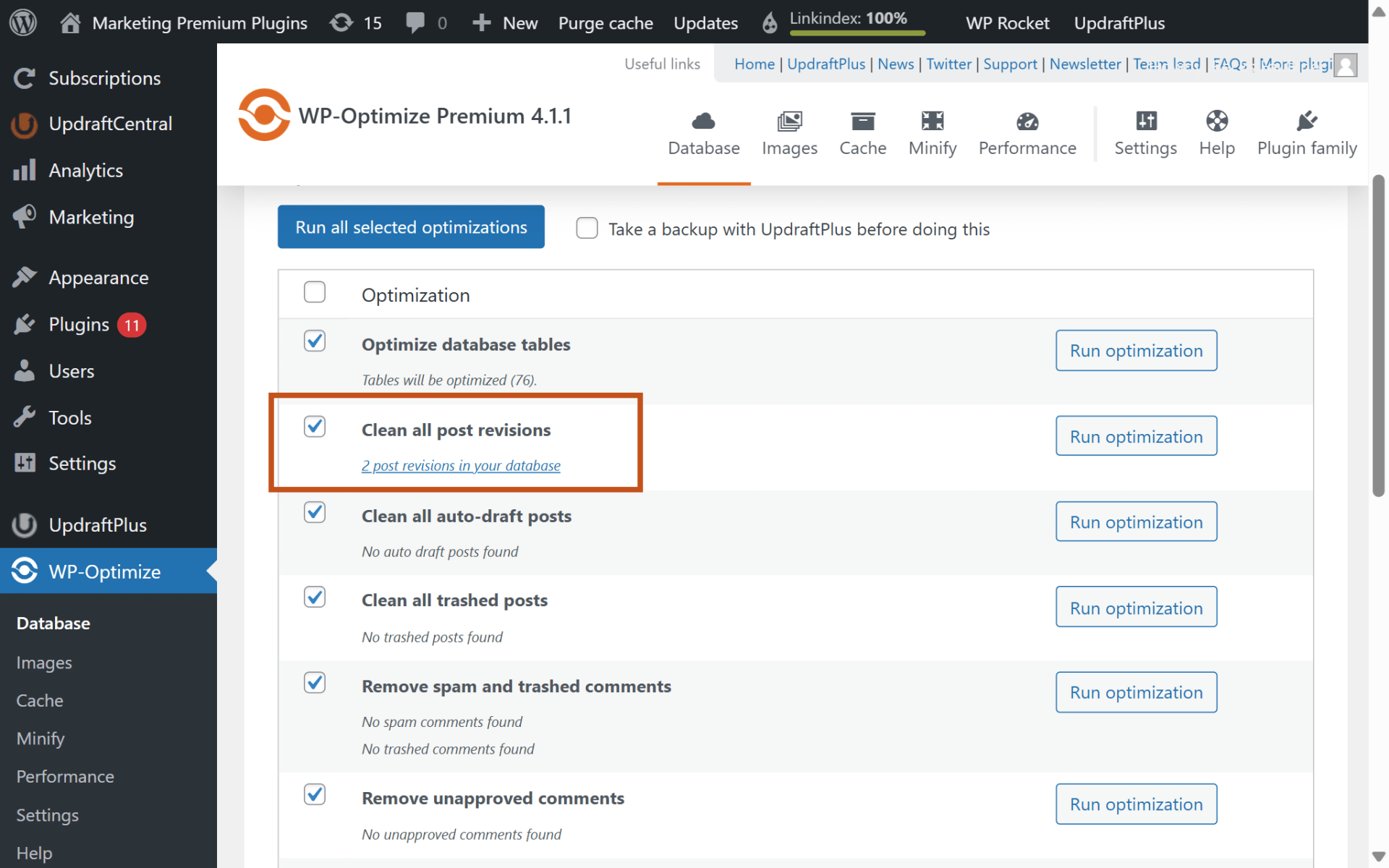Click the WordPress logo in the admin bar
The width and height of the screenshot is (1389, 868).
click(x=22, y=22)
